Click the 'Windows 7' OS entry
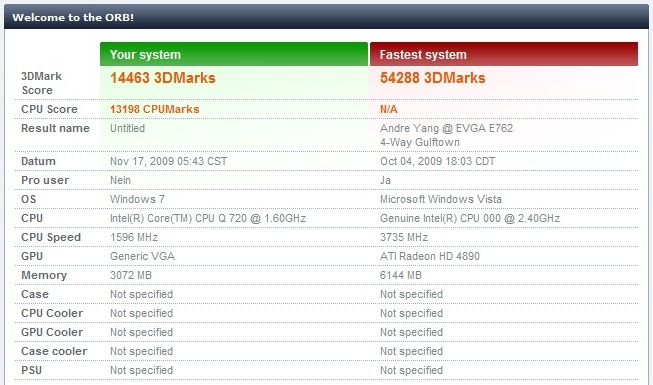Screen dimensions: 653x385 [137, 199]
